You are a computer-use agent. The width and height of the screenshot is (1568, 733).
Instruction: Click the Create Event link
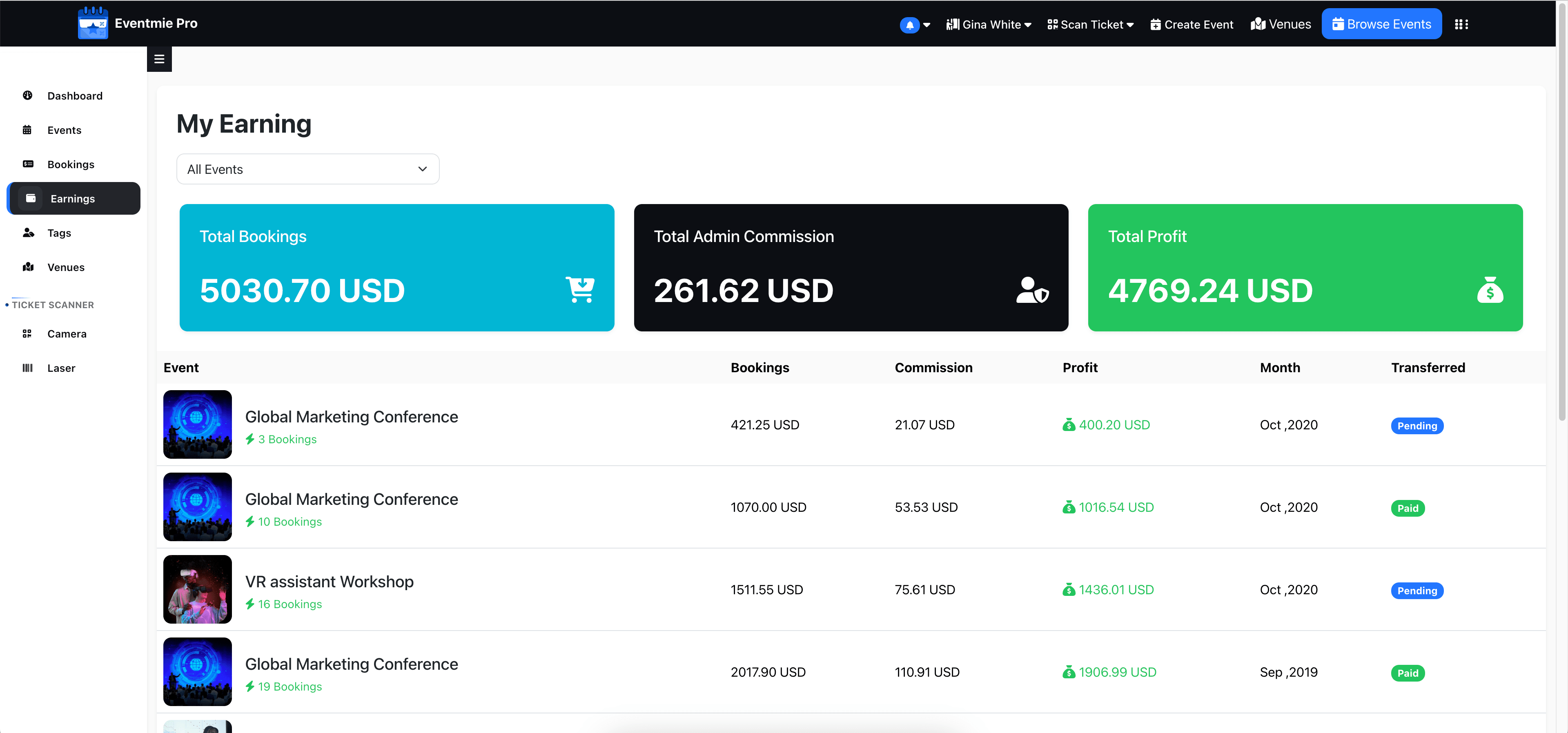point(1191,24)
